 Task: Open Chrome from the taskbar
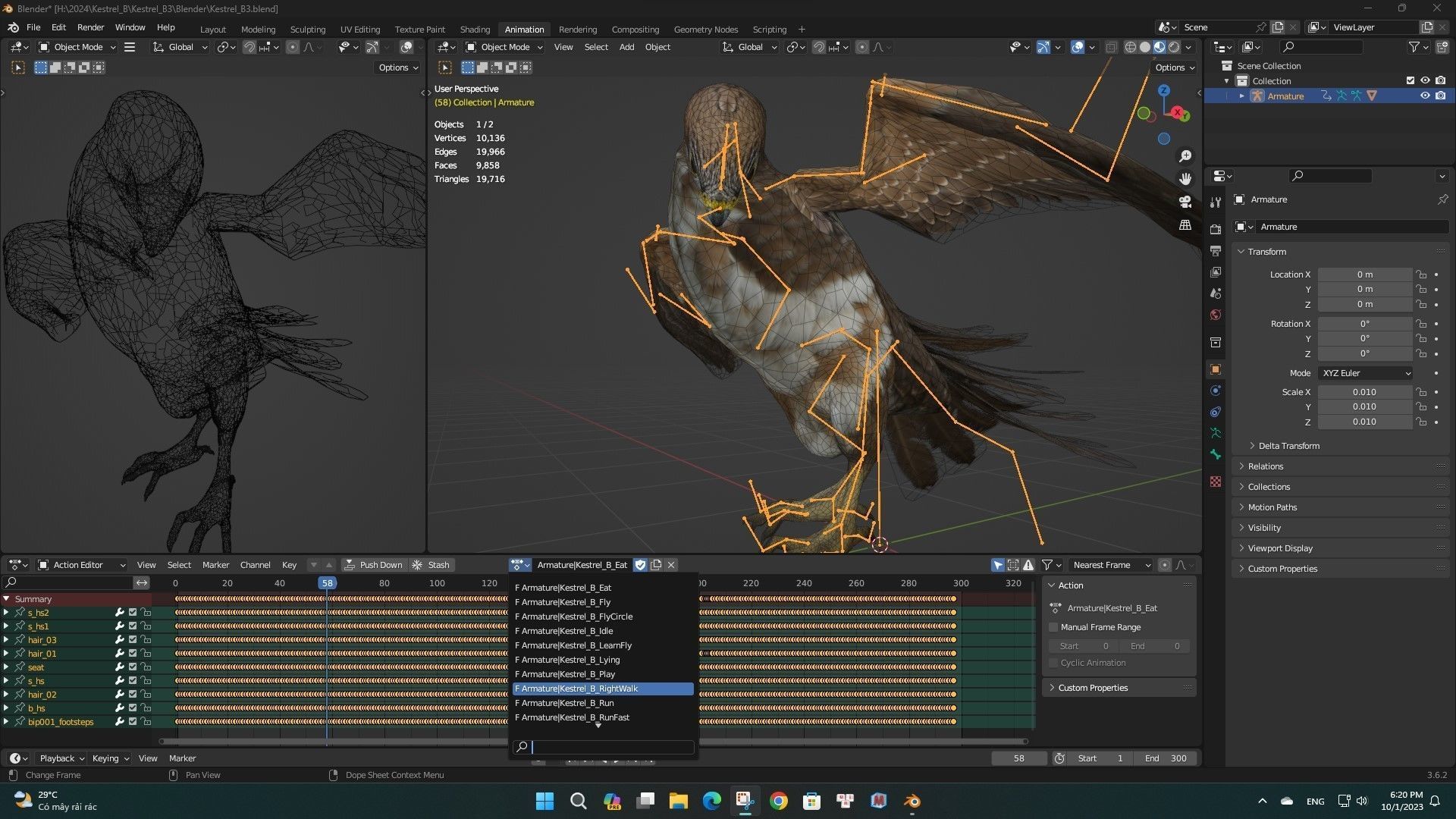[778, 801]
